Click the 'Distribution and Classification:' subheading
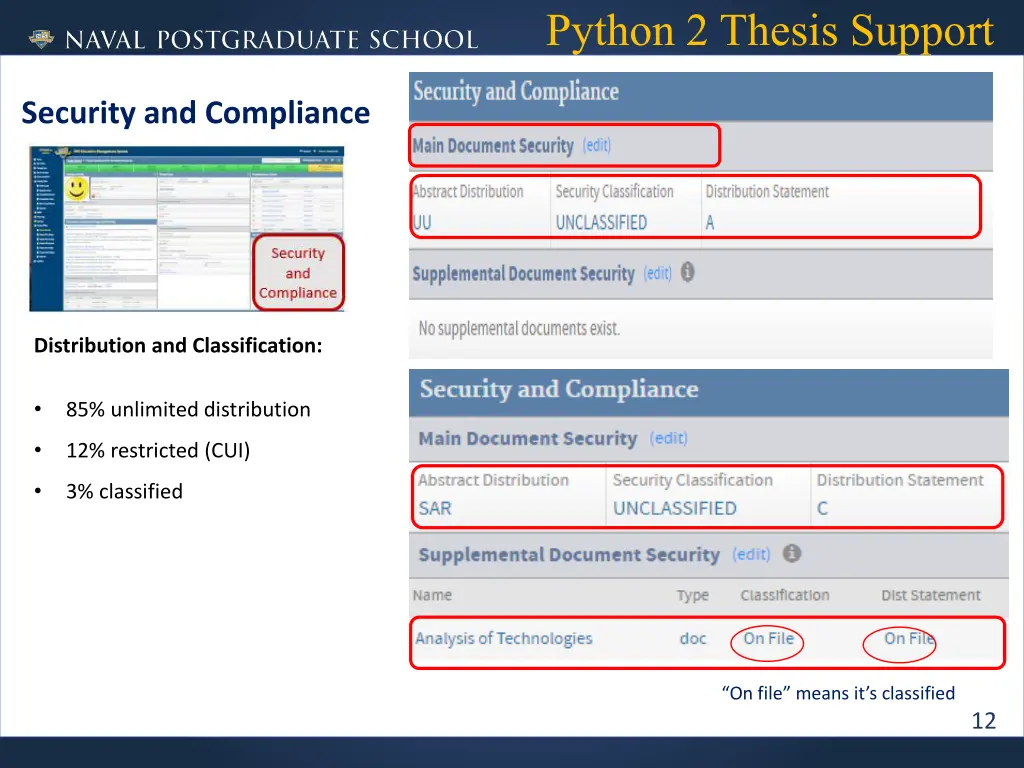The height and width of the screenshot is (768, 1024). (178, 345)
